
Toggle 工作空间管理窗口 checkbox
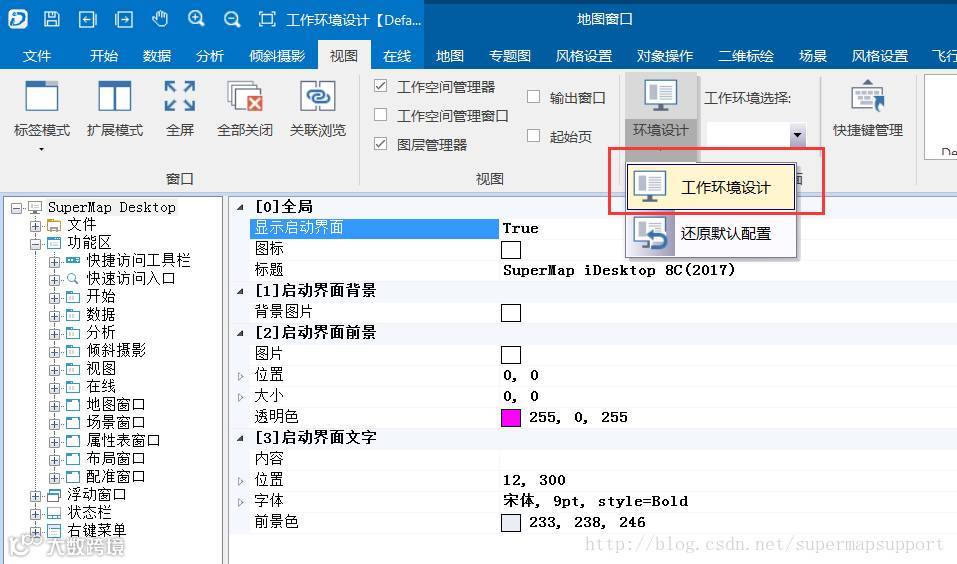tap(380, 114)
